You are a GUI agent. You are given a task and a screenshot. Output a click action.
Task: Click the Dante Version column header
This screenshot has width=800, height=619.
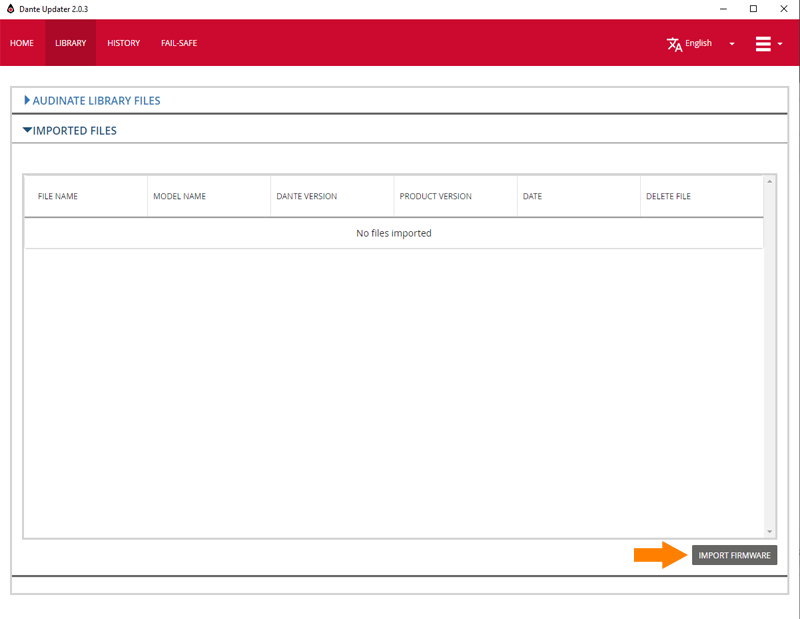point(306,196)
